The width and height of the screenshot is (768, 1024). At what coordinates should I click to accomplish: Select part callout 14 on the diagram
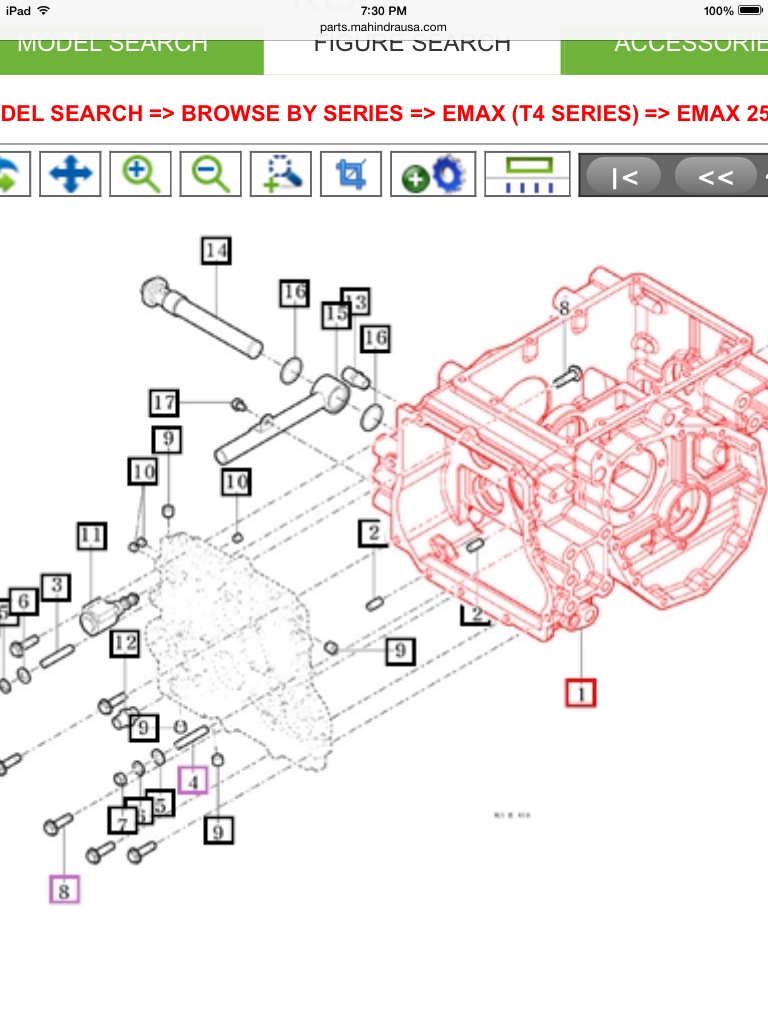pos(216,250)
